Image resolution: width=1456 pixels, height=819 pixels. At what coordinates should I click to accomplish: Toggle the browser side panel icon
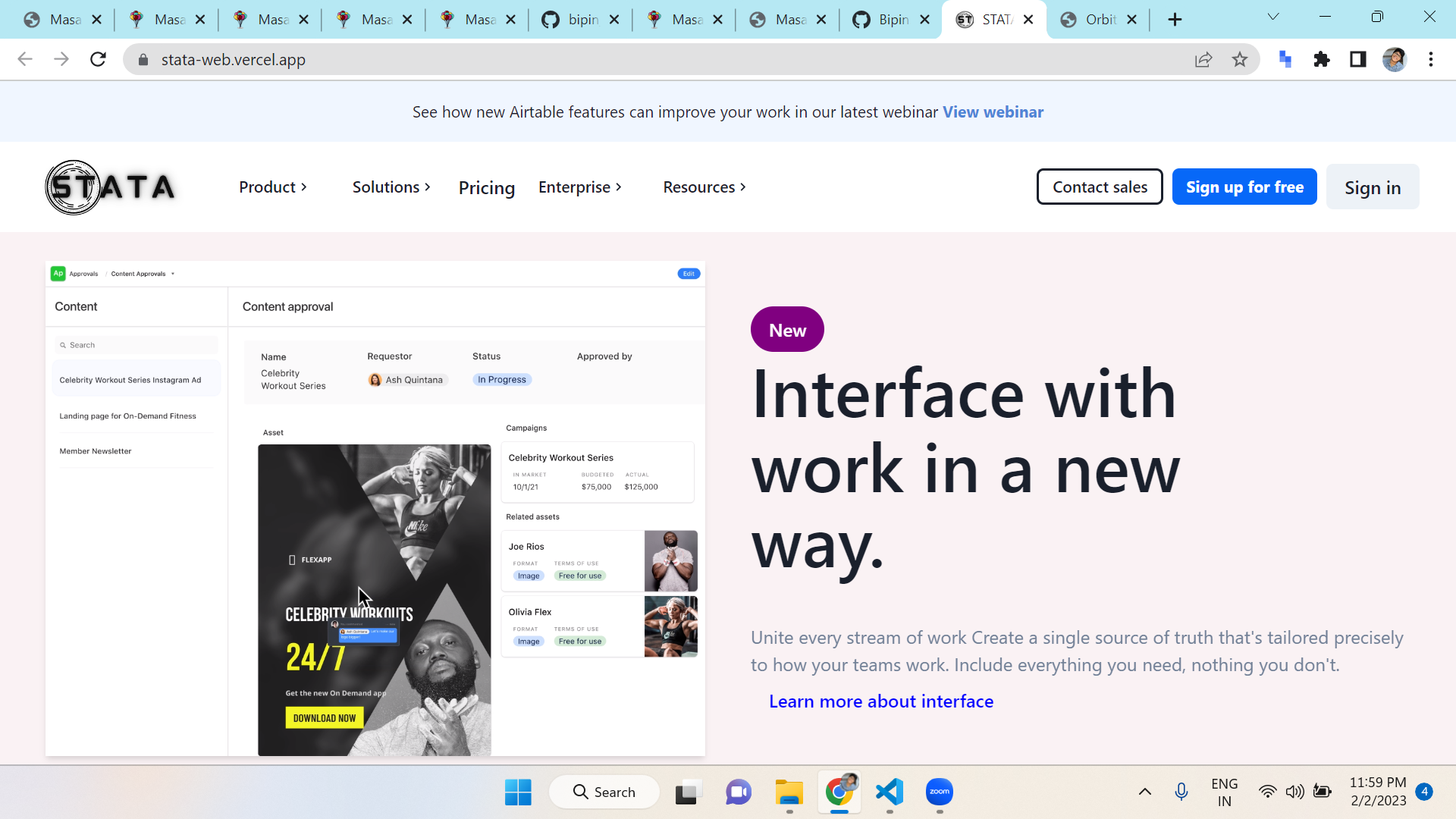1358,59
